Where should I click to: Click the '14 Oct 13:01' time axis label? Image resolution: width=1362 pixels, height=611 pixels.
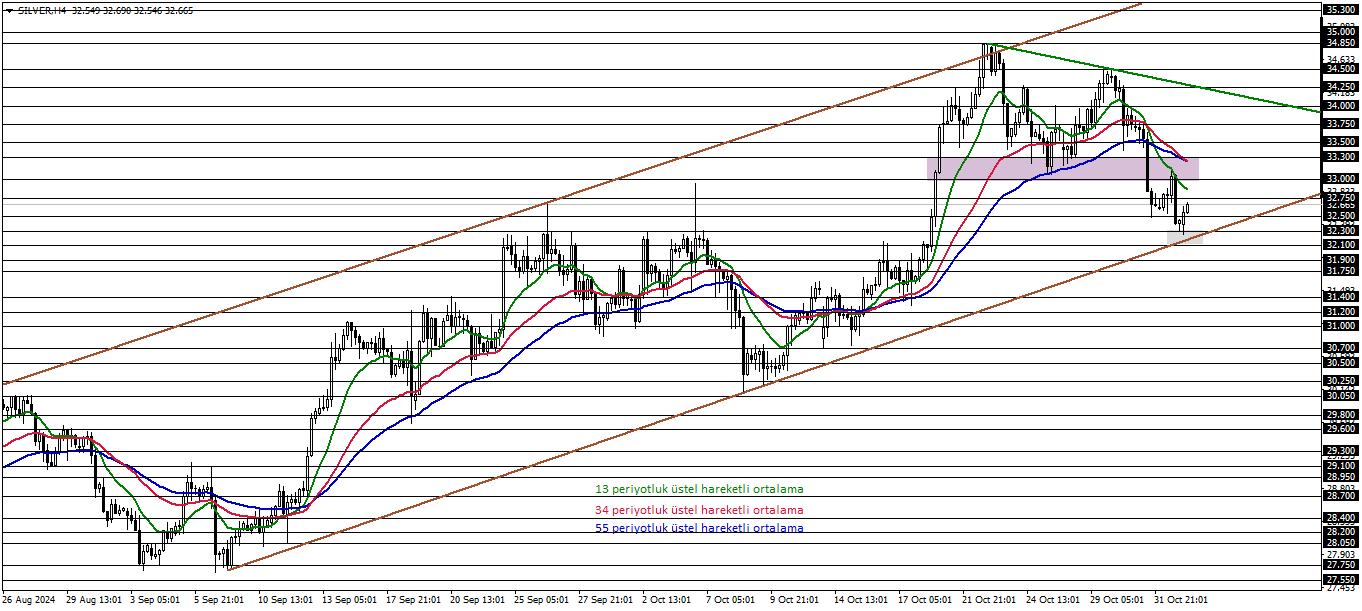(x=862, y=600)
